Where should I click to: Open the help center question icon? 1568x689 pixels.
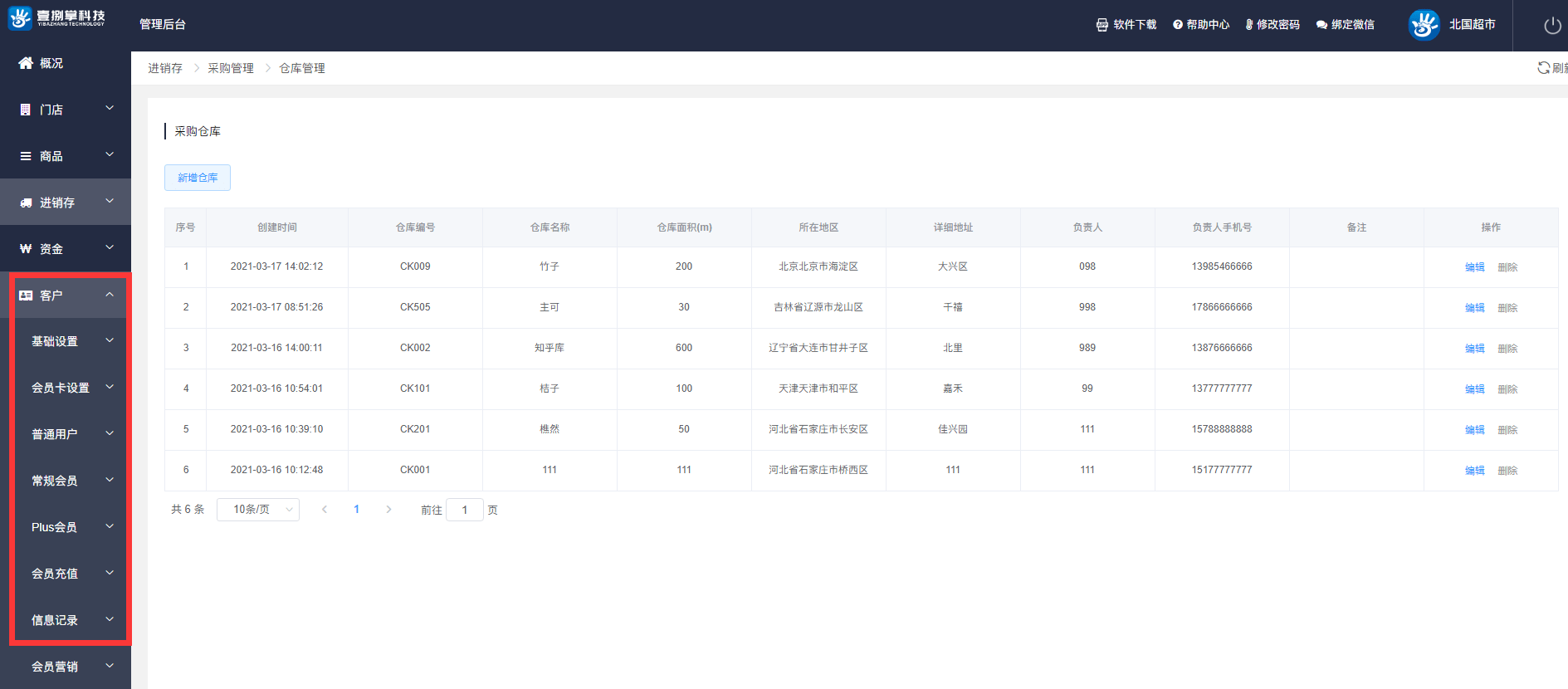[1177, 25]
